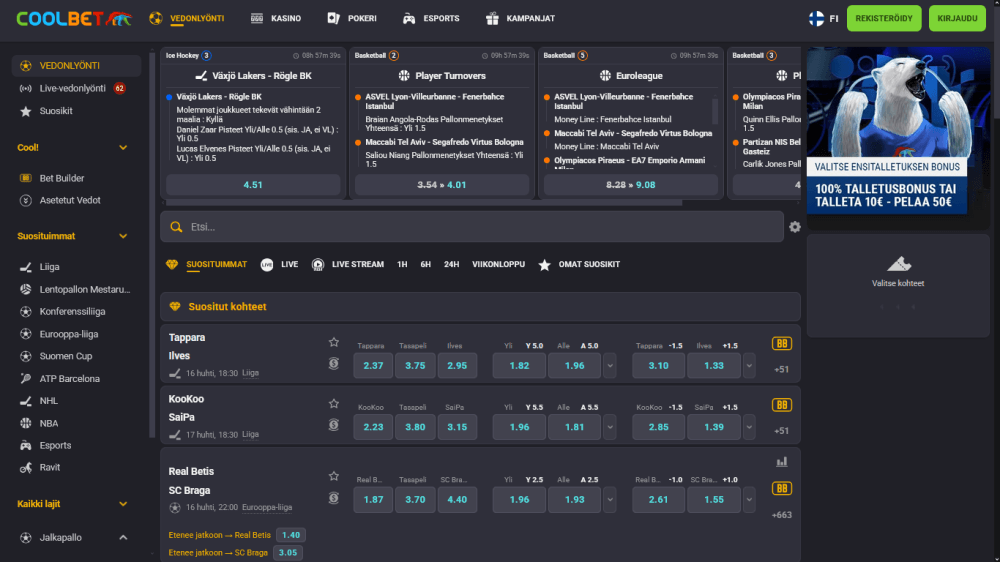Expand handicap dropdown for KooKoo match

click(748, 427)
